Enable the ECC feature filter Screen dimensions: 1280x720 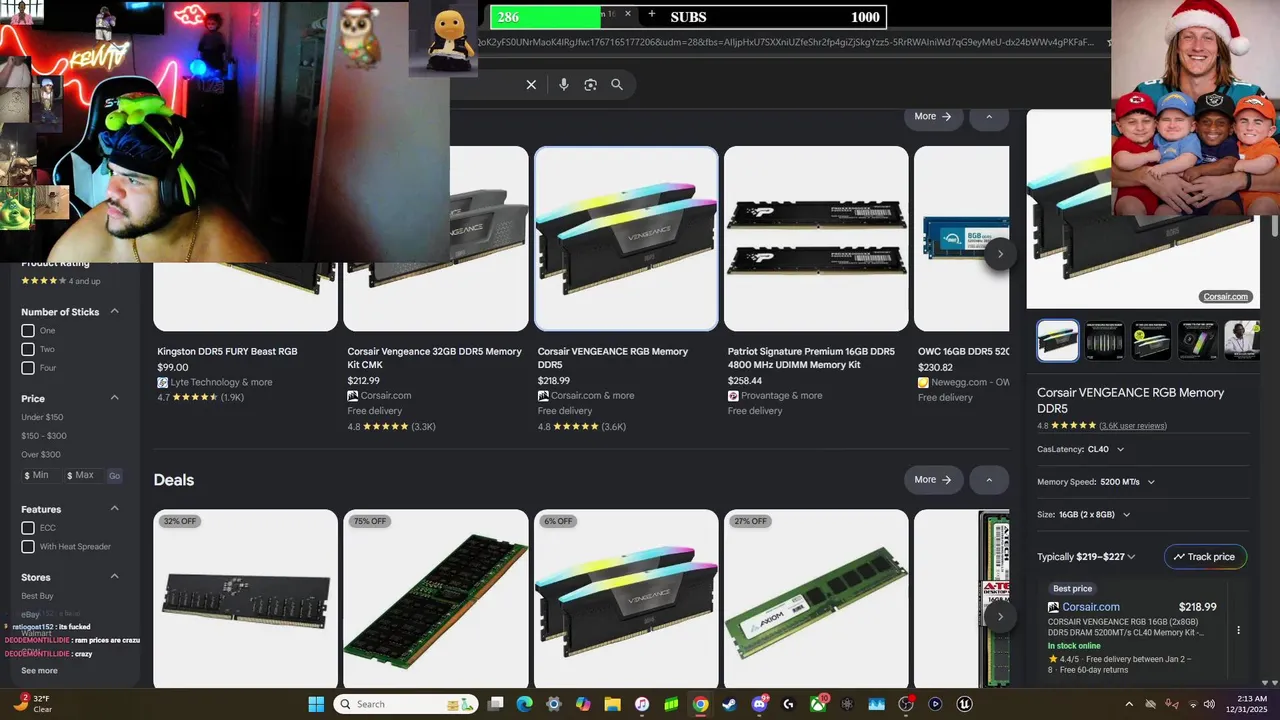(x=28, y=528)
